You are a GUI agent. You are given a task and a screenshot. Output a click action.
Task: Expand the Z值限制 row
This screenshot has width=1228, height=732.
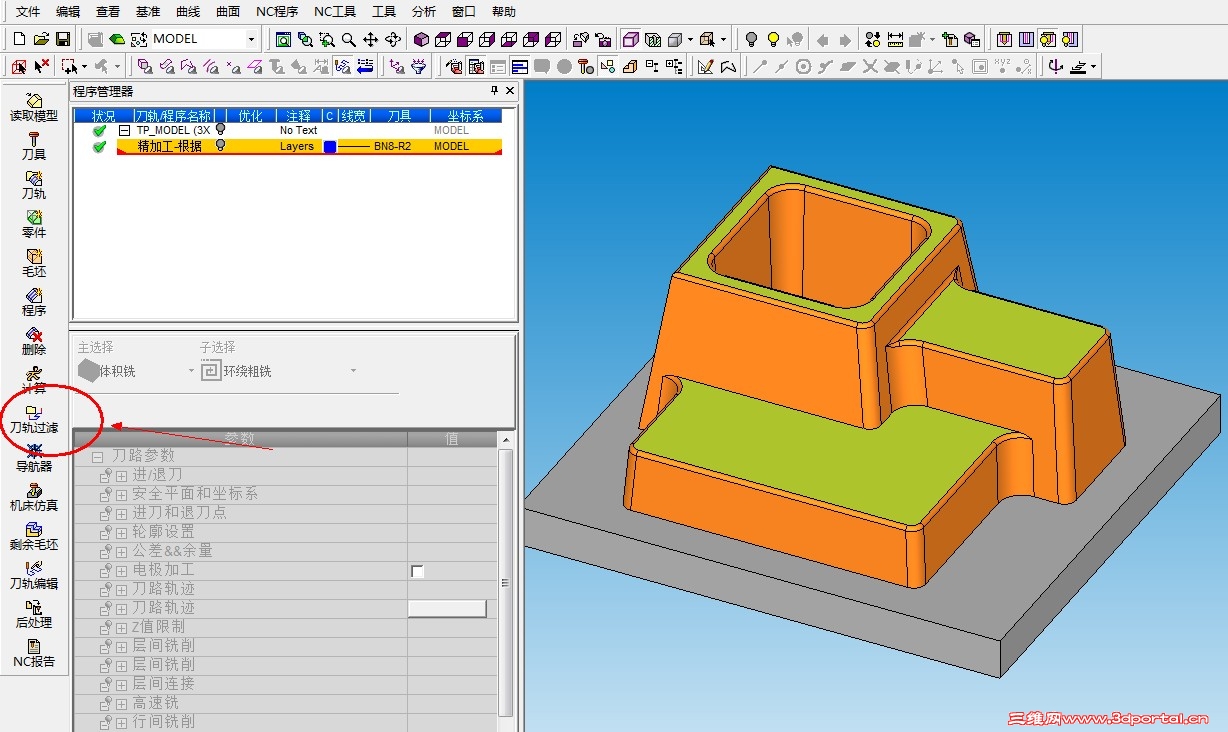pyautogui.click(x=121, y=627)
